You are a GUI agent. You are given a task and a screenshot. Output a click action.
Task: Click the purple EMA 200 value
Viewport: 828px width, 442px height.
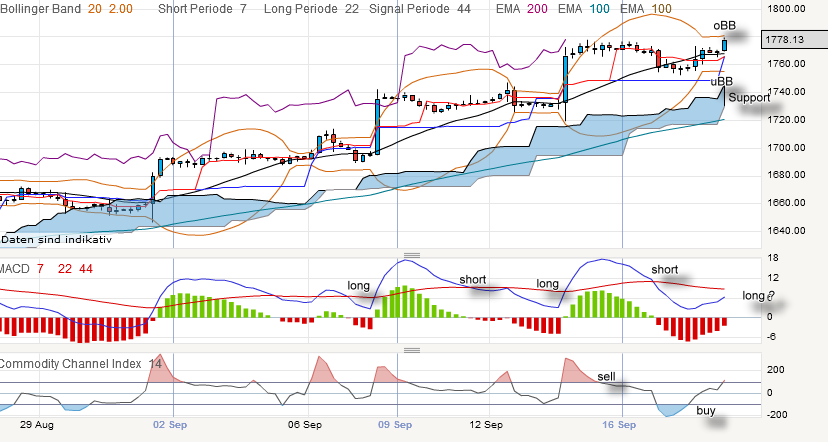pos(537,9)
